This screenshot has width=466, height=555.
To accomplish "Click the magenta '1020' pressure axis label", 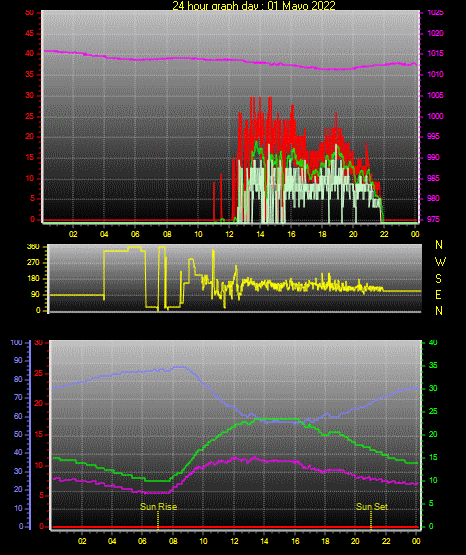I will 435,33.
